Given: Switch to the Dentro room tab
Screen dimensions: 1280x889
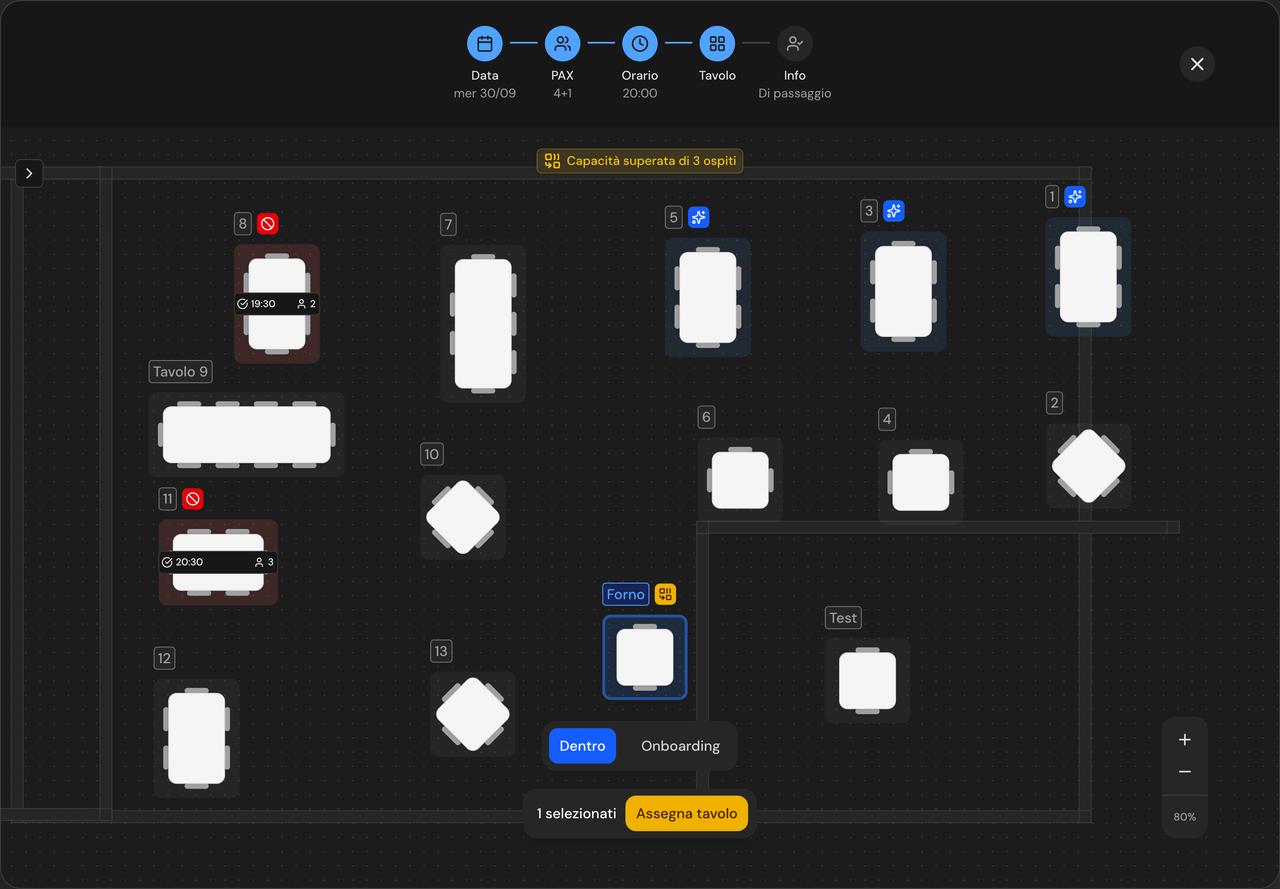Looking at the screenshot, I should 582,746.
